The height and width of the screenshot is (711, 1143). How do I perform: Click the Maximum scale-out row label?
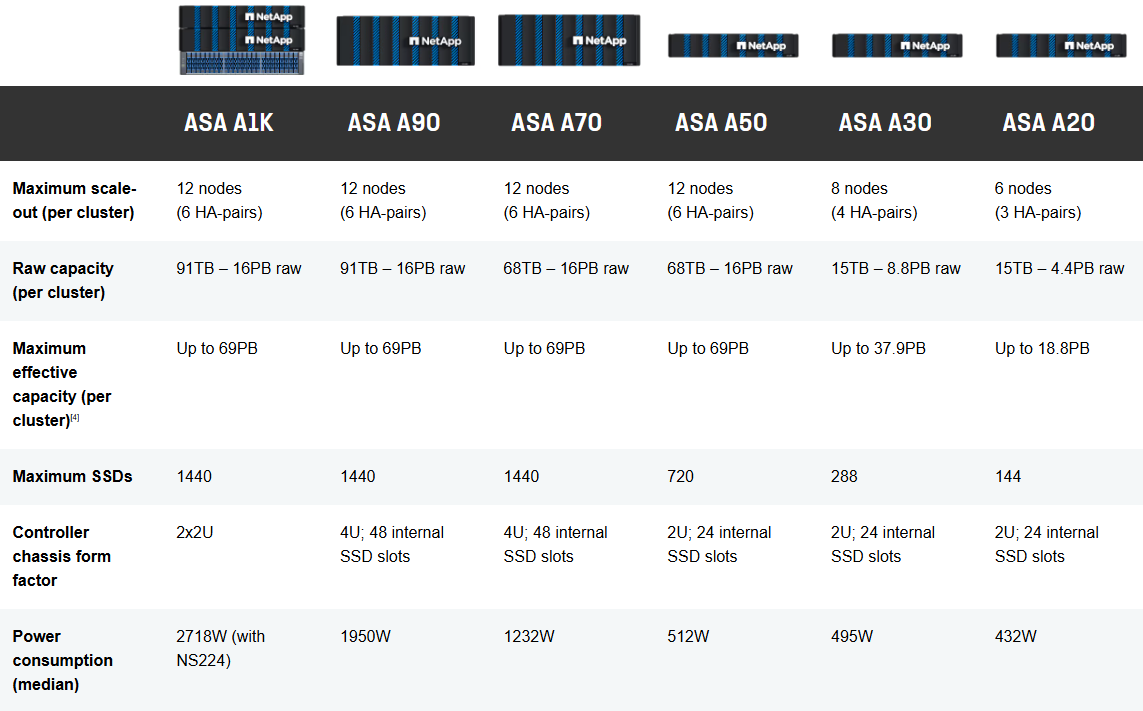[x=73, y=200]
